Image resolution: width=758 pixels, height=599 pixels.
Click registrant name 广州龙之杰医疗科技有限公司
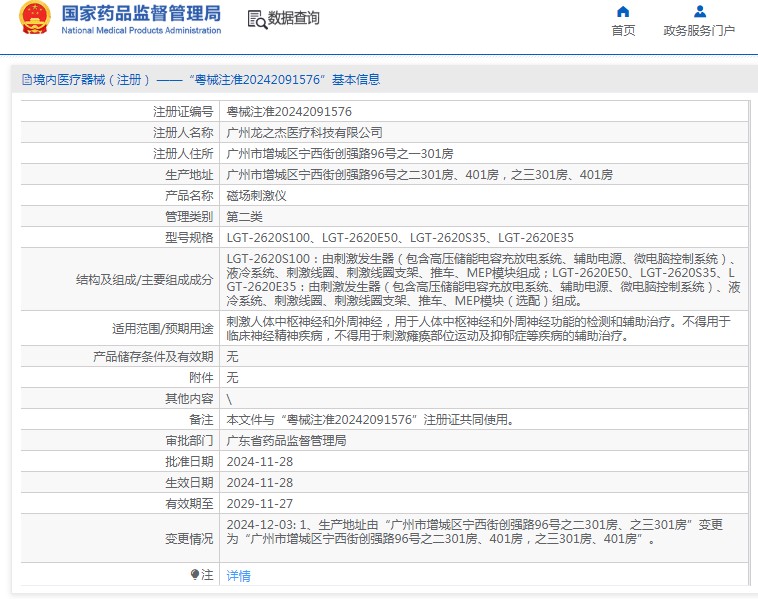(x=305, y=132)
